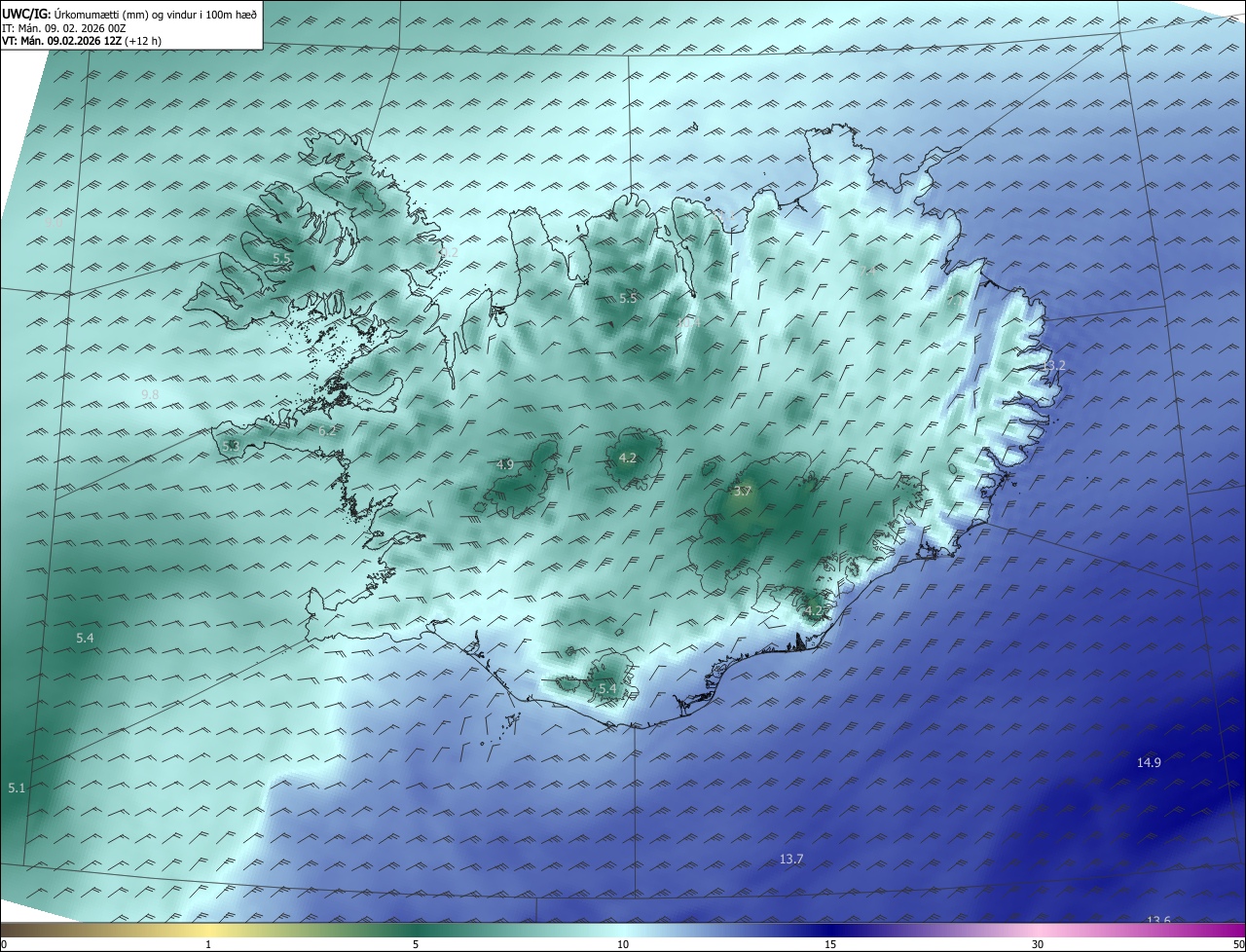1246x952 pixels.
Task: Click the 3.7 value on Vatnajökull glacier
Action: pos(743,492)
